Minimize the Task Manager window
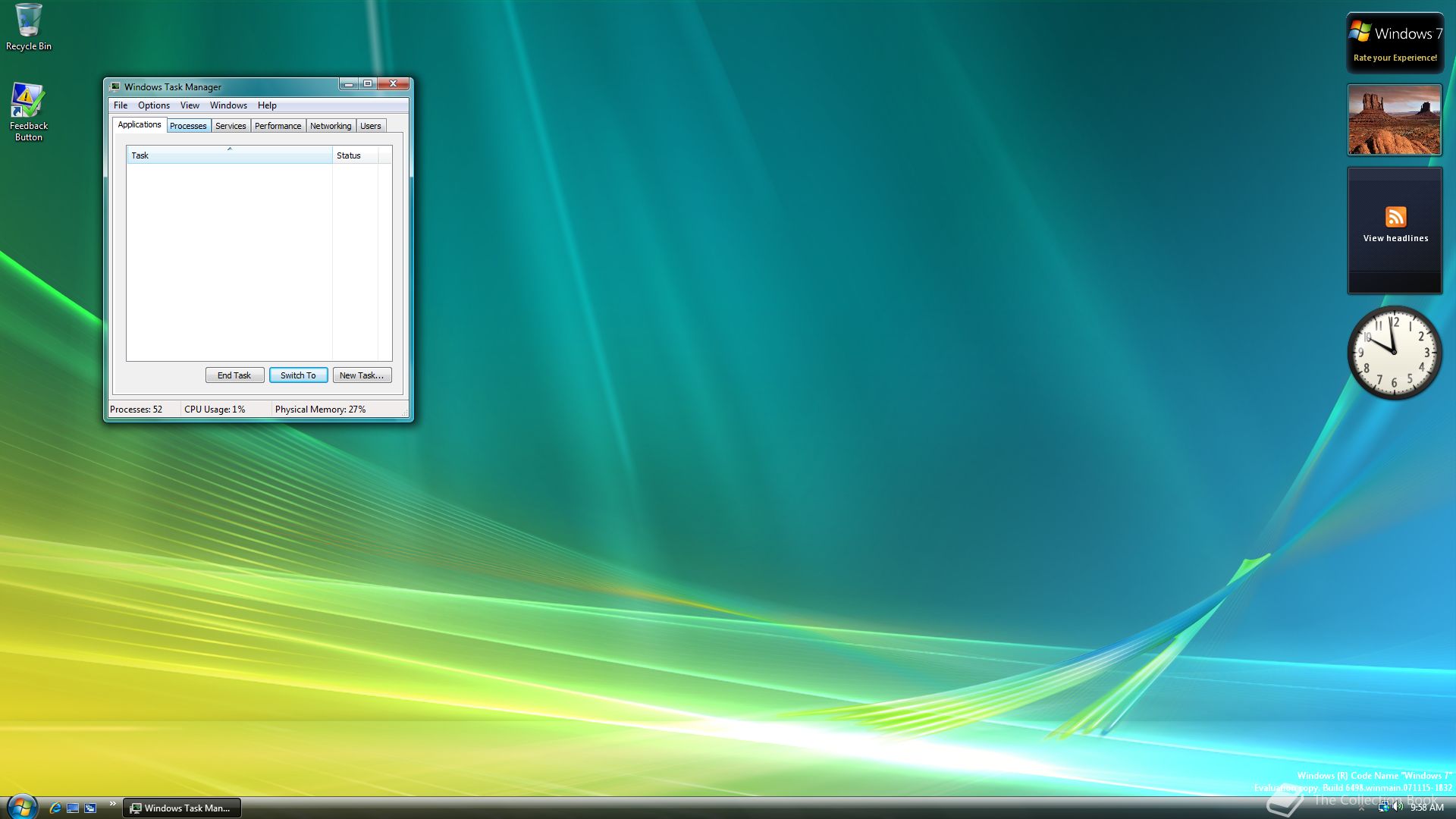The image size is (1456, 819). tap(348, 84)
